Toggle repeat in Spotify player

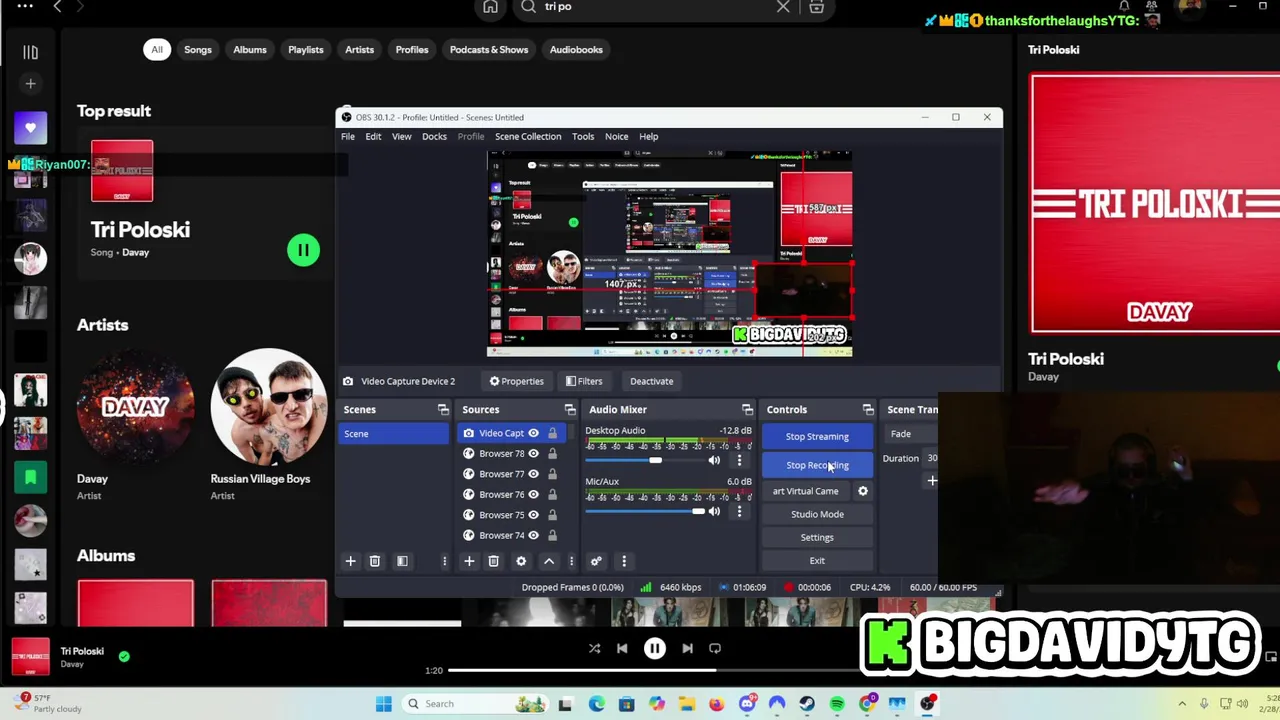pos(715,649)
